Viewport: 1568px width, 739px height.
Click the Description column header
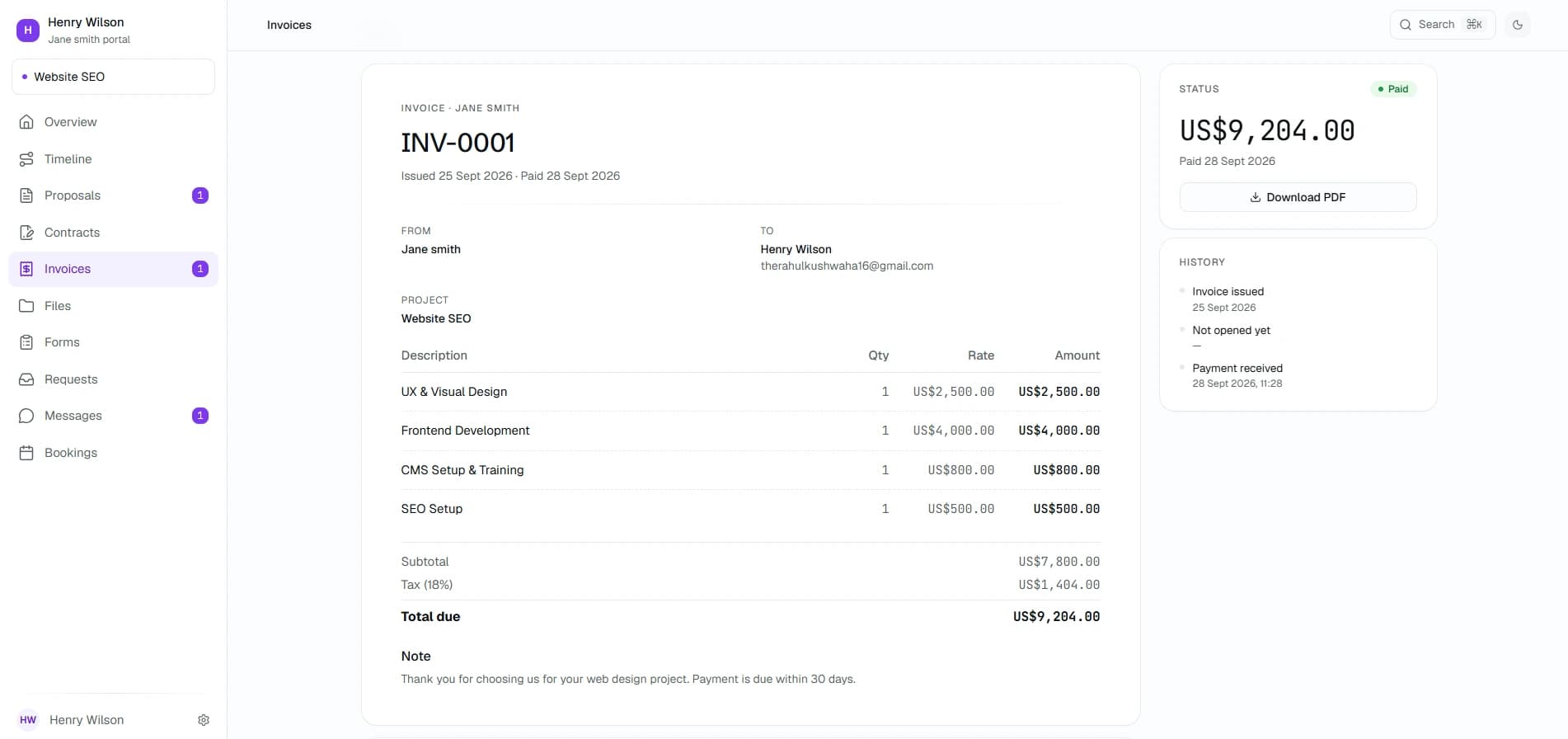(x=434, y=355)
